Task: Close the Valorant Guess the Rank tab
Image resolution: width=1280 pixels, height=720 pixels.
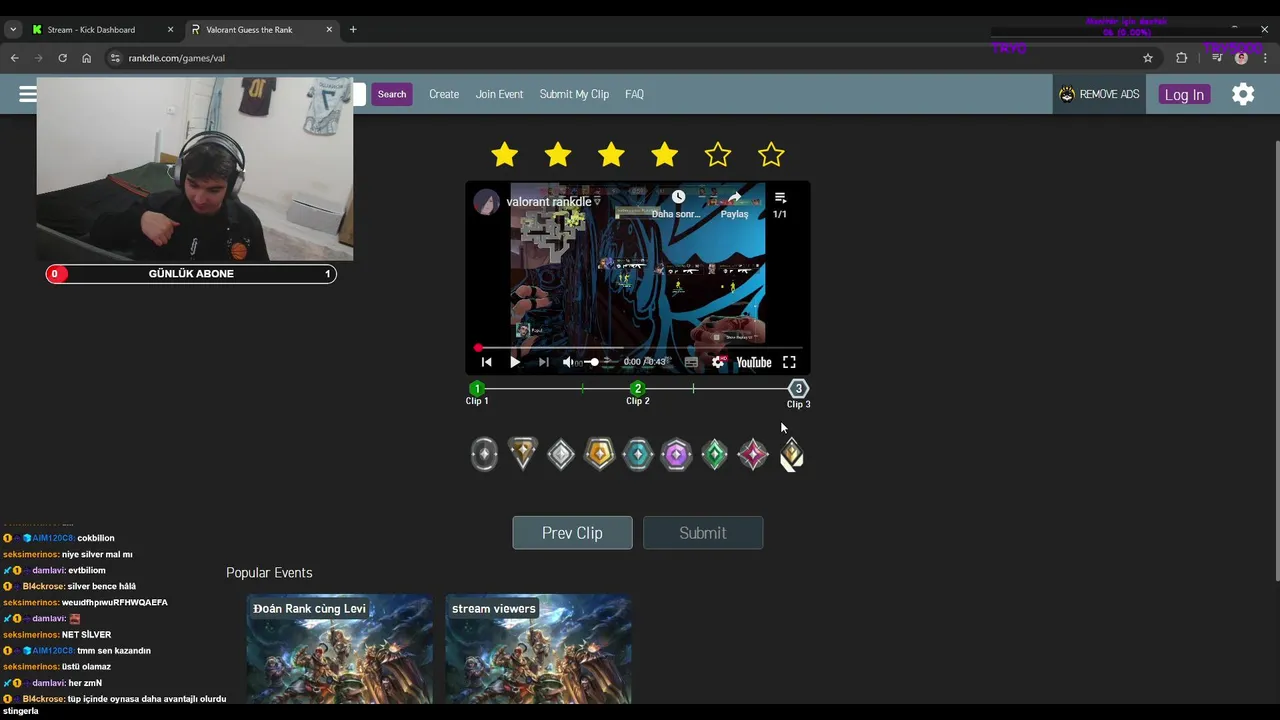Action: tap(329, 30)
